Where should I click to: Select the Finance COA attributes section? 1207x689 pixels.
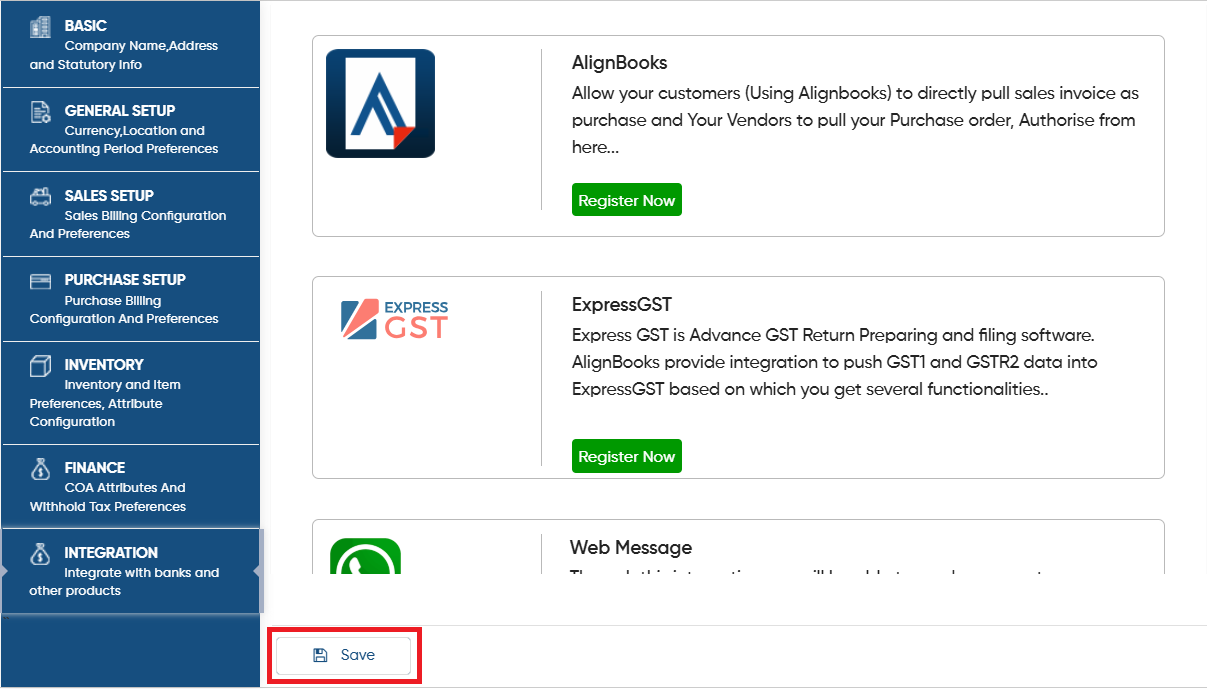(130, 486)
